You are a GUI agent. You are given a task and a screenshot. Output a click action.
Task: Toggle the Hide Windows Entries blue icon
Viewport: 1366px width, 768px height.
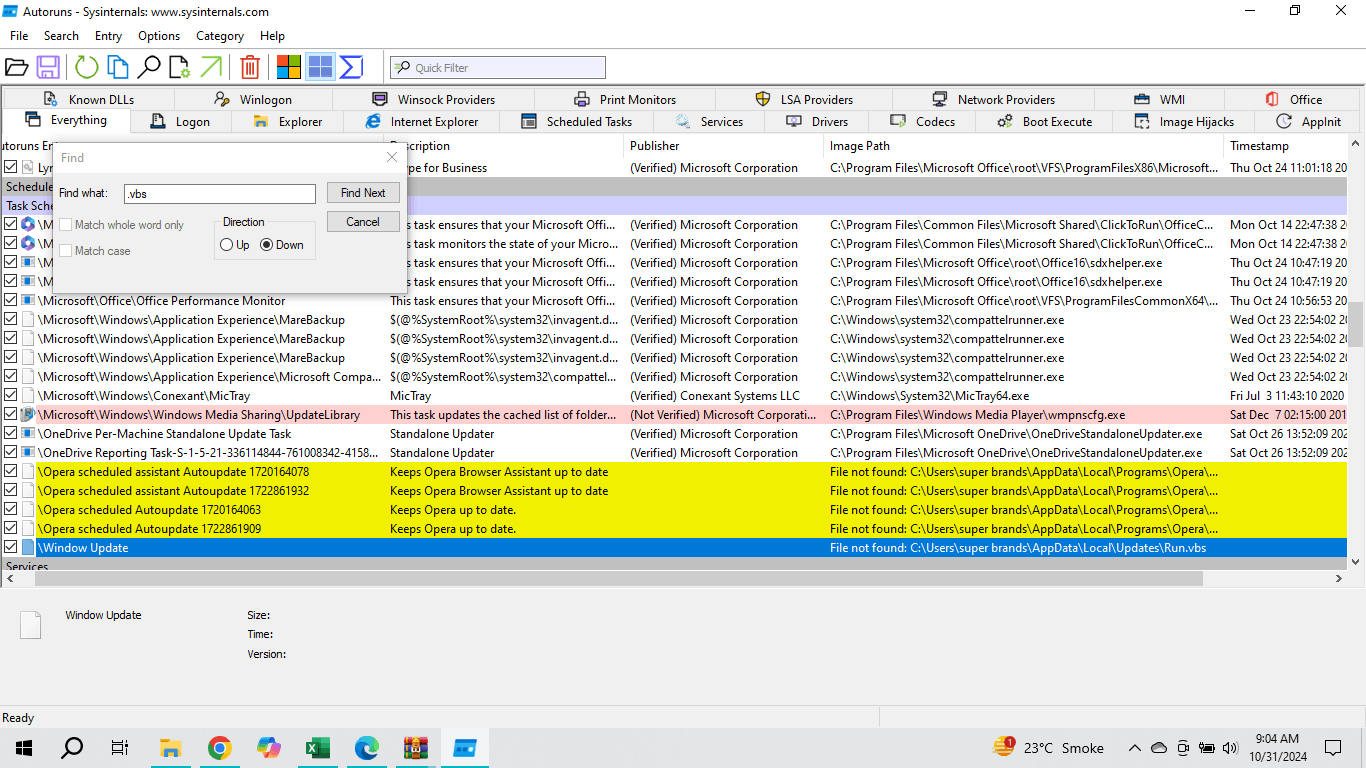(x=320, y=67)
